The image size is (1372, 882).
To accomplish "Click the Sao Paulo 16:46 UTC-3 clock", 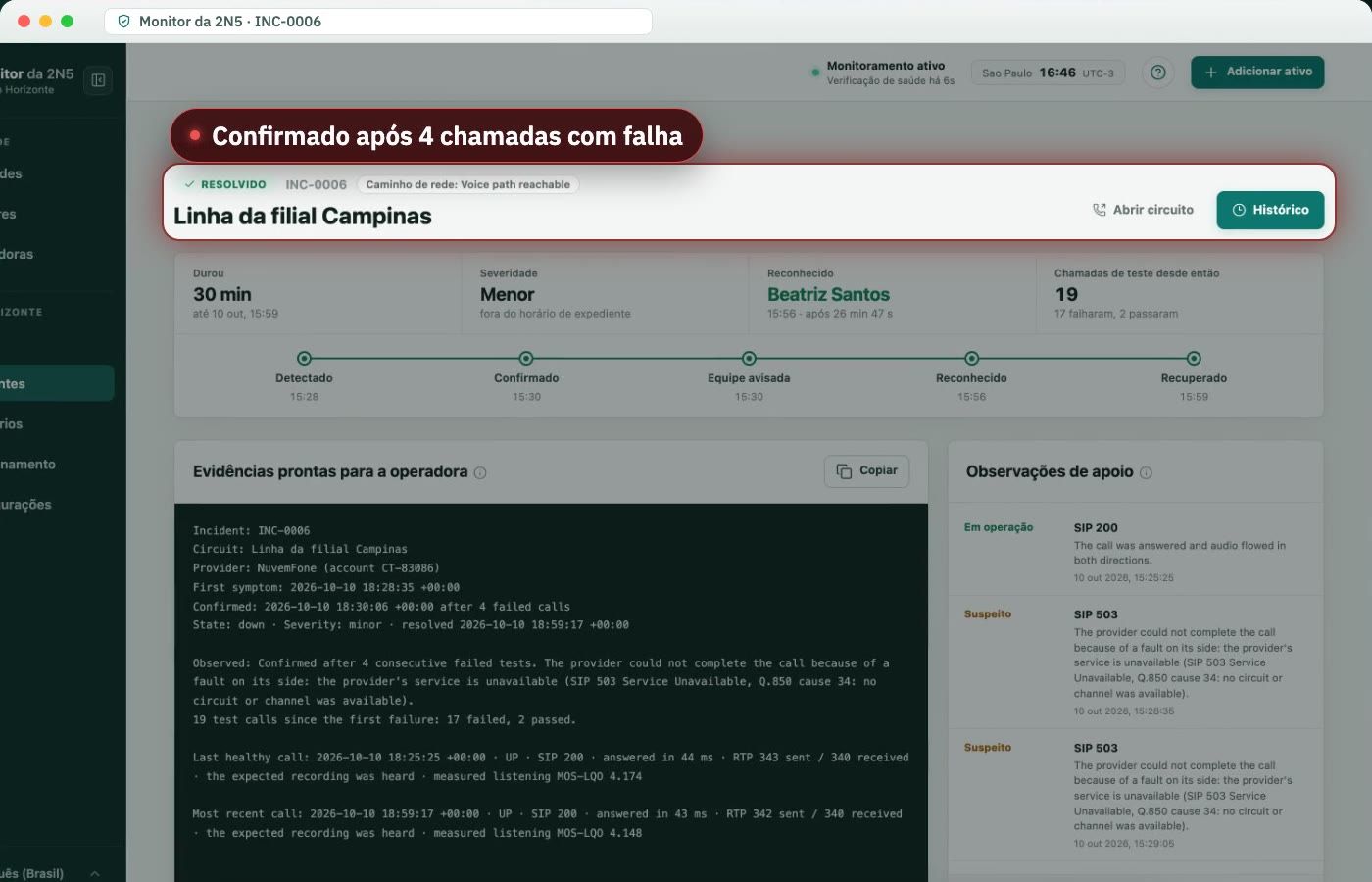I will pyautogui.click(x=1048, y=73).
